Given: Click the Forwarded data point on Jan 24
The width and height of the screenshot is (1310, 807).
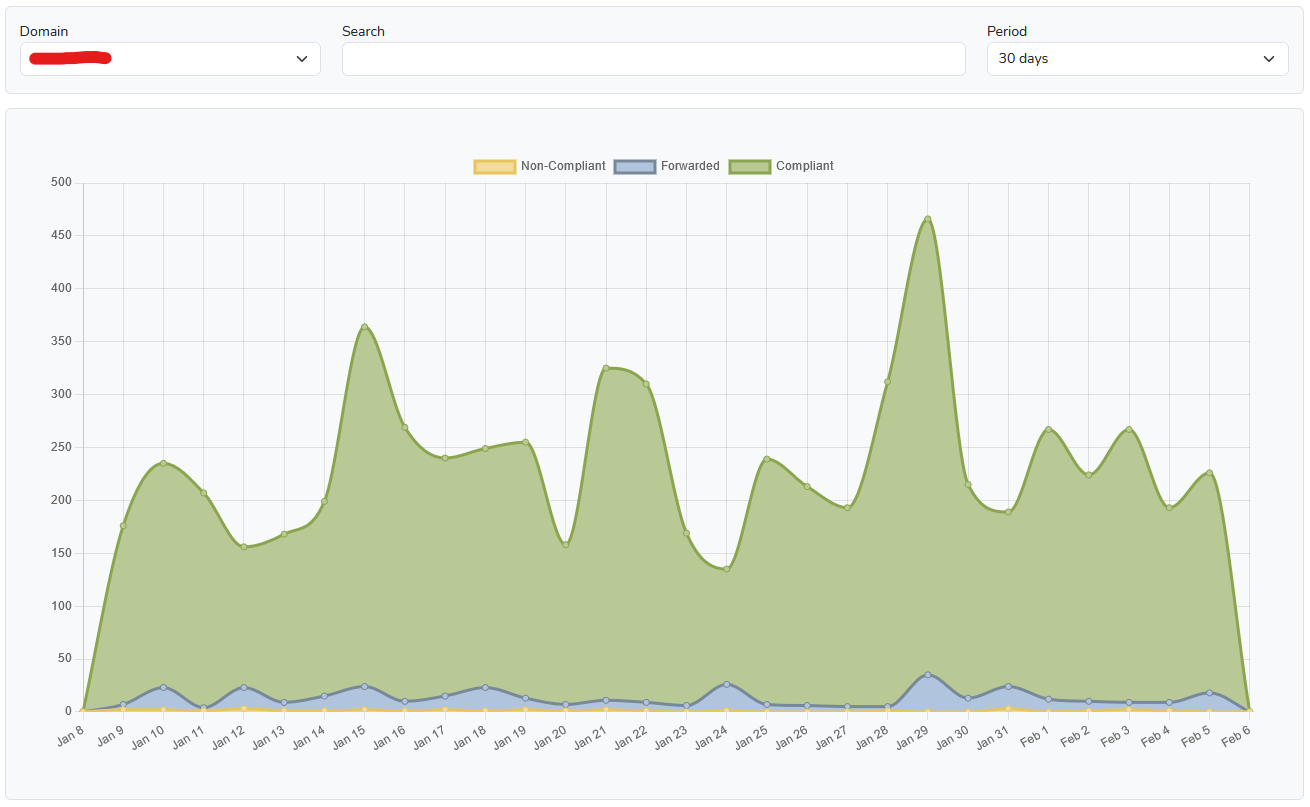Looking at the screenshot, I should click(727, 684).
